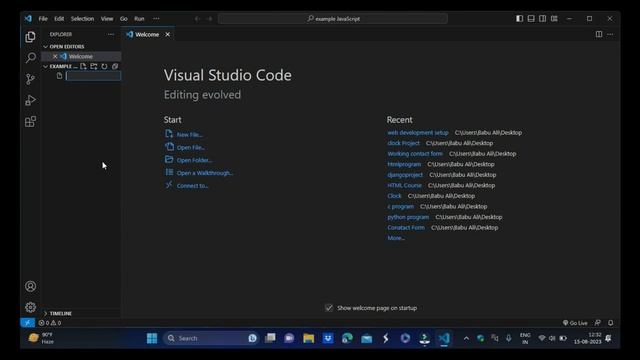Viewport: 640px width, 360px height.
Task: Collapse the EXAMPLE folder section
Action: (60, 66)
